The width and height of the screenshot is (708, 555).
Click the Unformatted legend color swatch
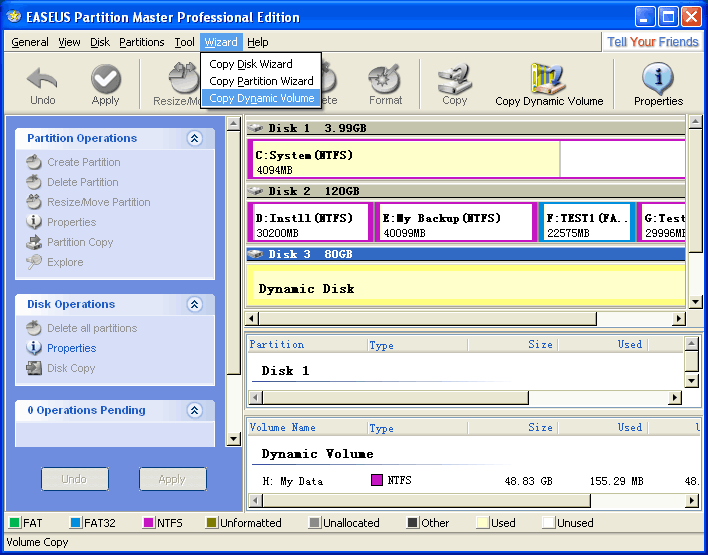click(211, 523)
